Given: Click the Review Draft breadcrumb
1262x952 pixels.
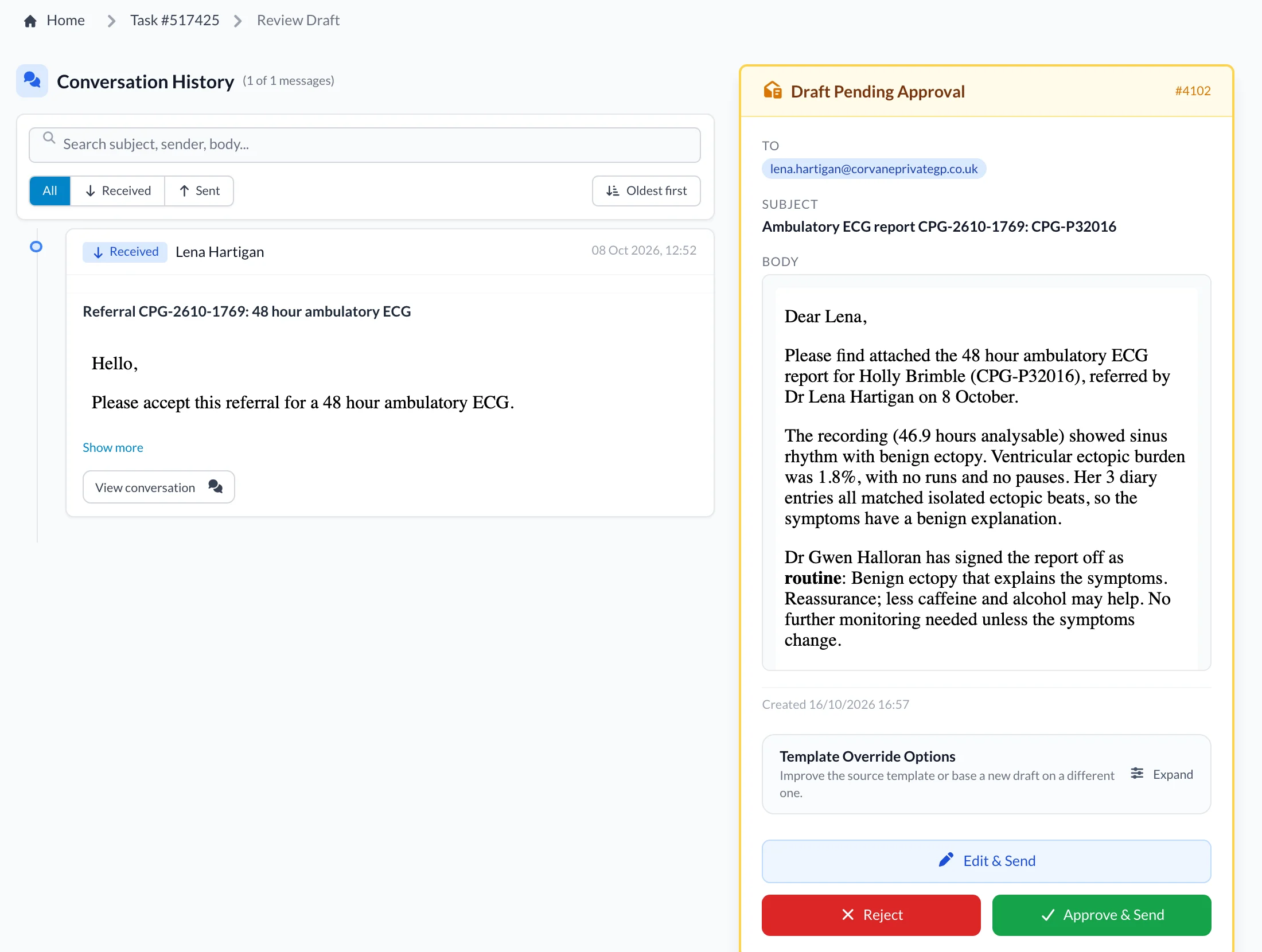Looking at the screenshot, I should [298, 21].
